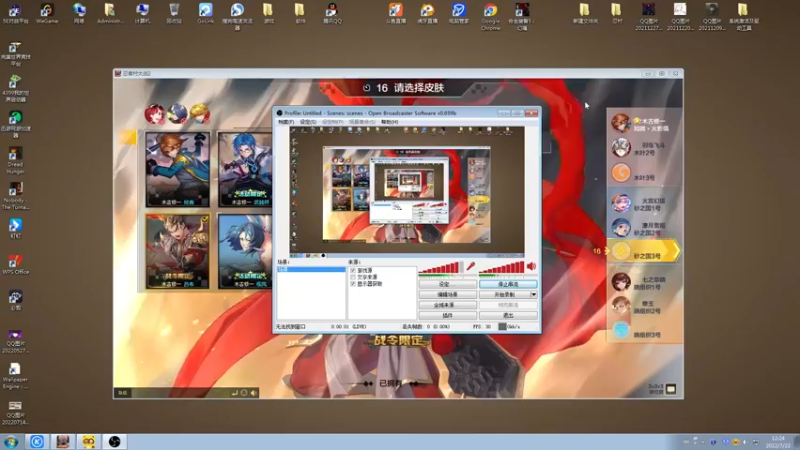Adjust the desktop audio volume bar
This screenshot has height=450, width=800.
tap(502, 267)
